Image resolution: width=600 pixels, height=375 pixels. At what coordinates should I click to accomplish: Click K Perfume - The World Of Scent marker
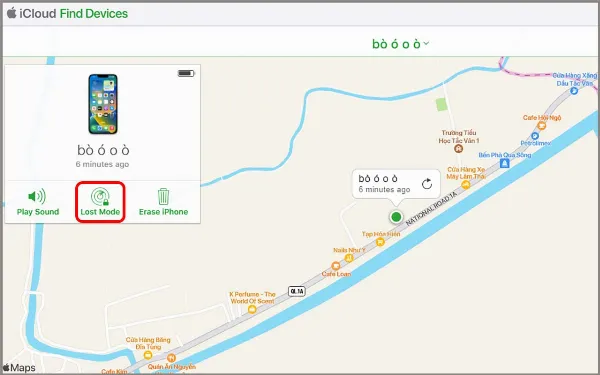252,309
